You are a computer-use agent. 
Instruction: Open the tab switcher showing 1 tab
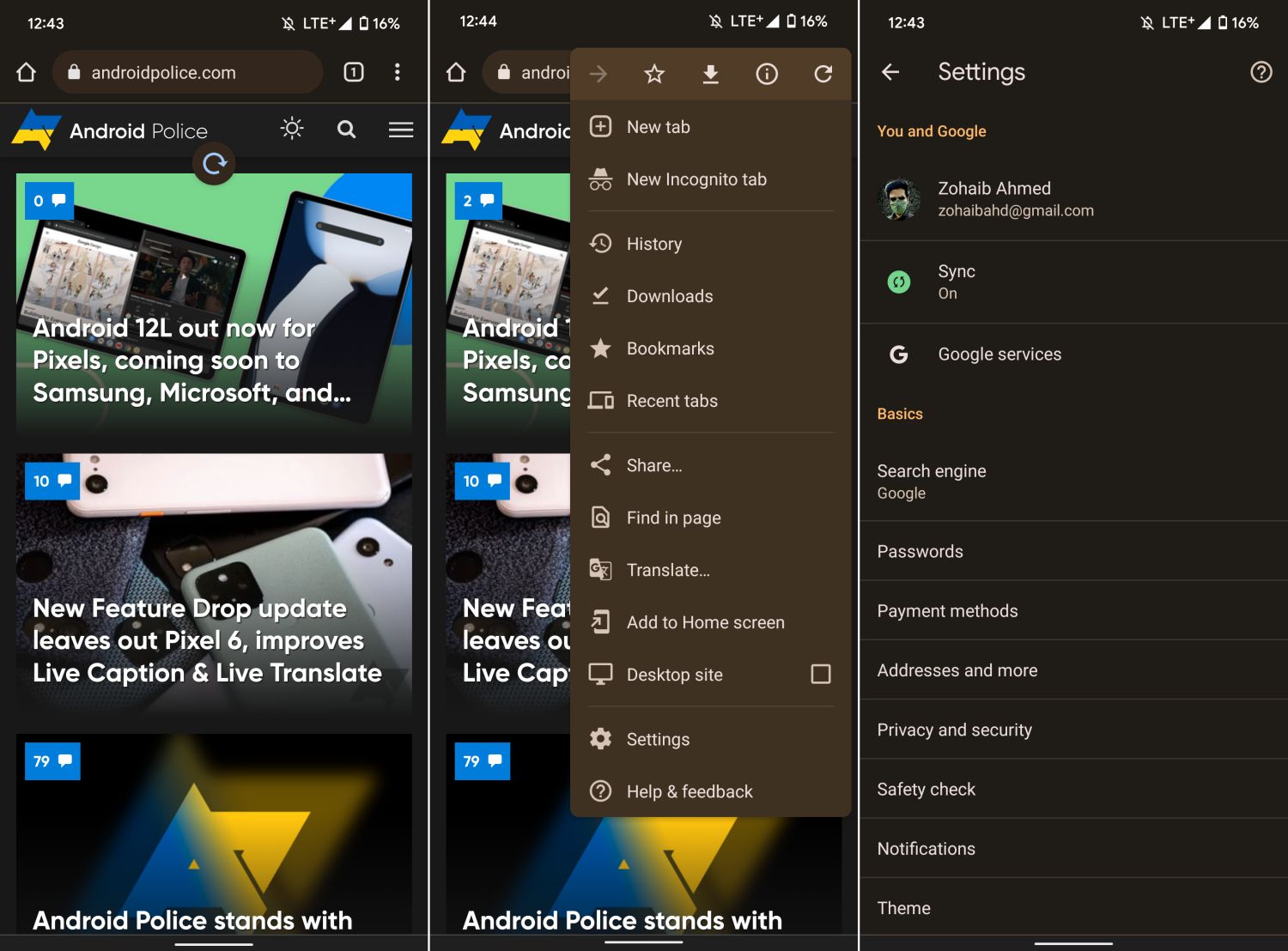click(354, 72)
